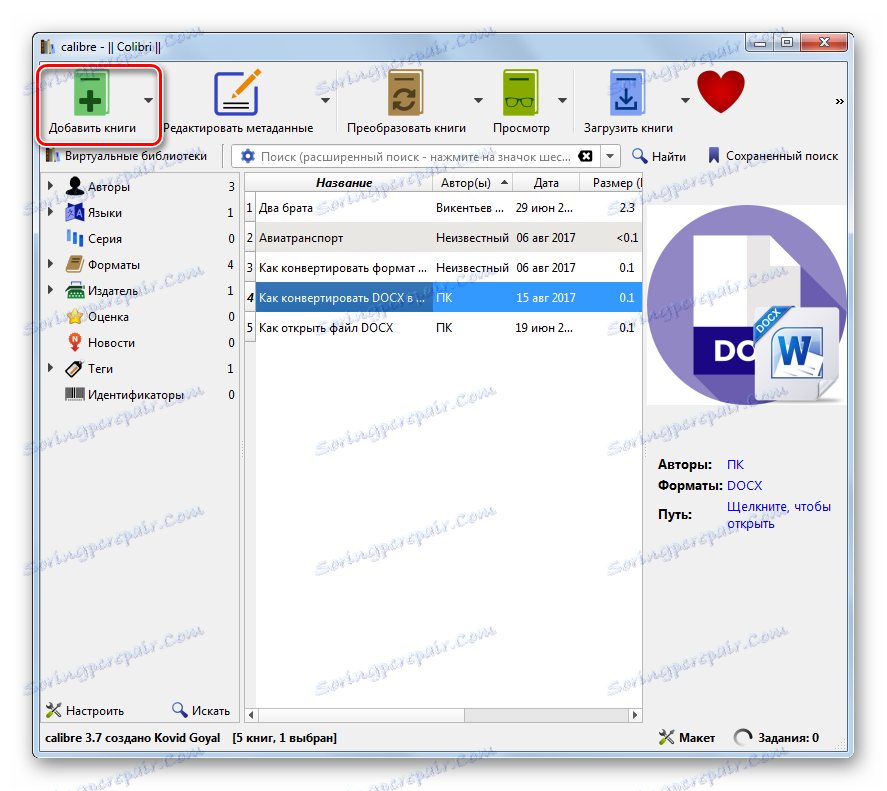Select book Как конвертировать формат ...
The image size is (887, 791).
coord(444,268)
